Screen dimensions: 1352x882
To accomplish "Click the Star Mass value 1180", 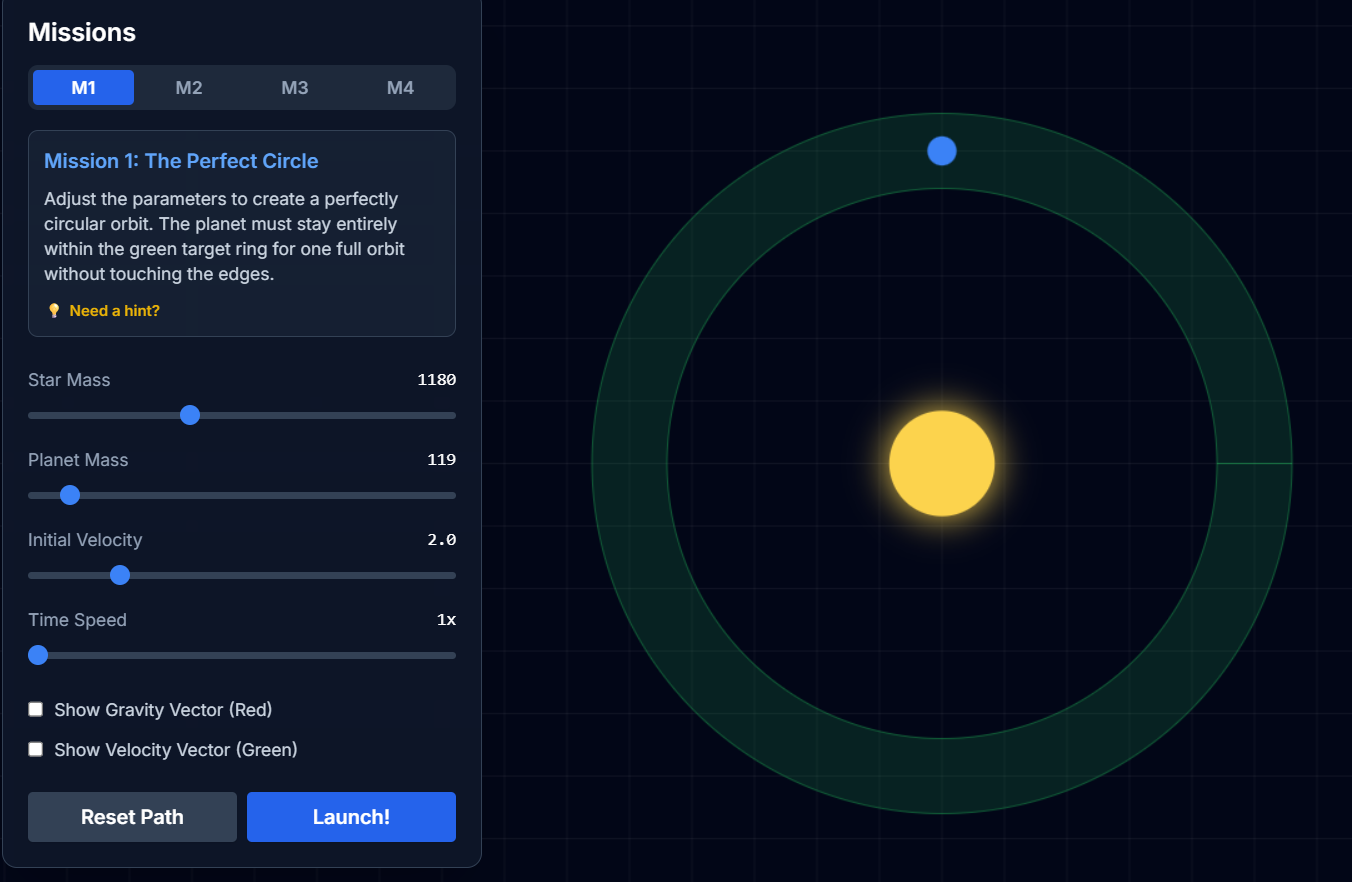I will [436, 380].
